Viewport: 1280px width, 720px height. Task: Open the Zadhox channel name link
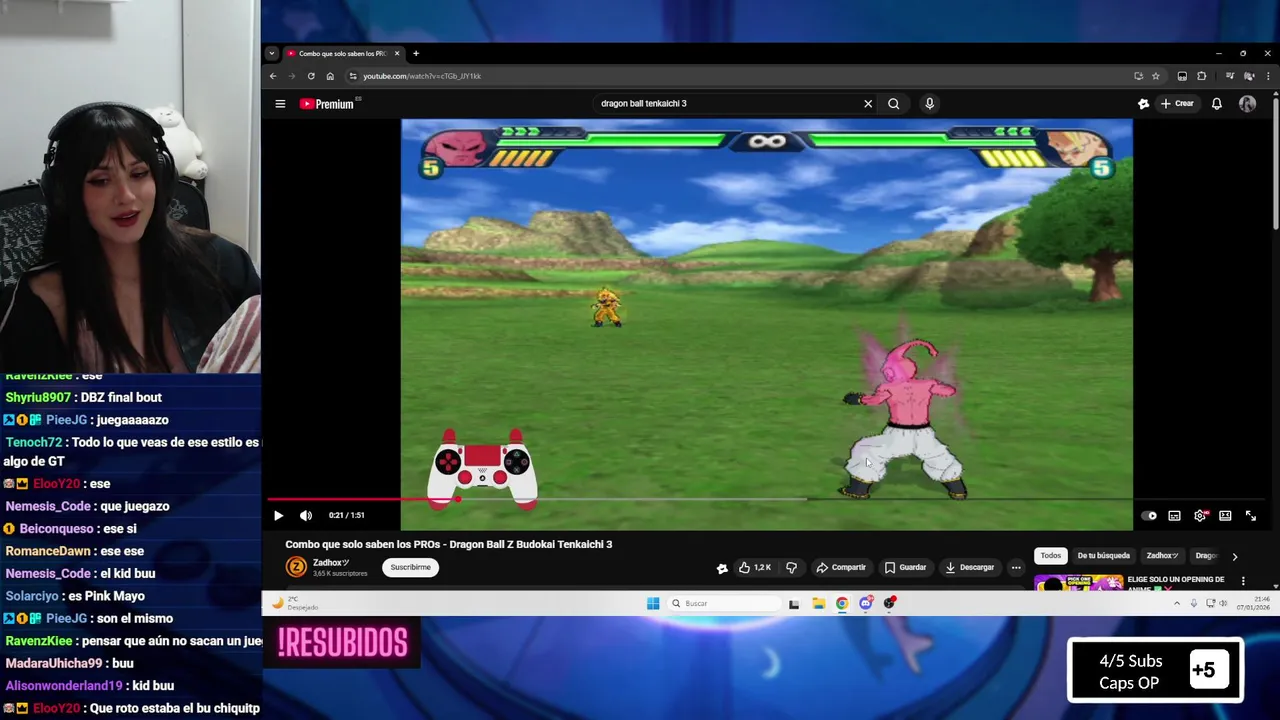pyautogui.click(x=331, y=563)
